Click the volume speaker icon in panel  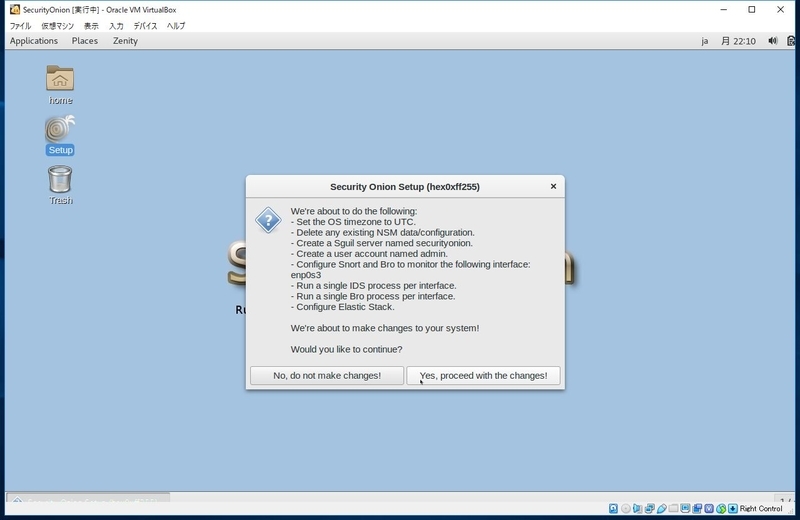(x=773, y=41)
